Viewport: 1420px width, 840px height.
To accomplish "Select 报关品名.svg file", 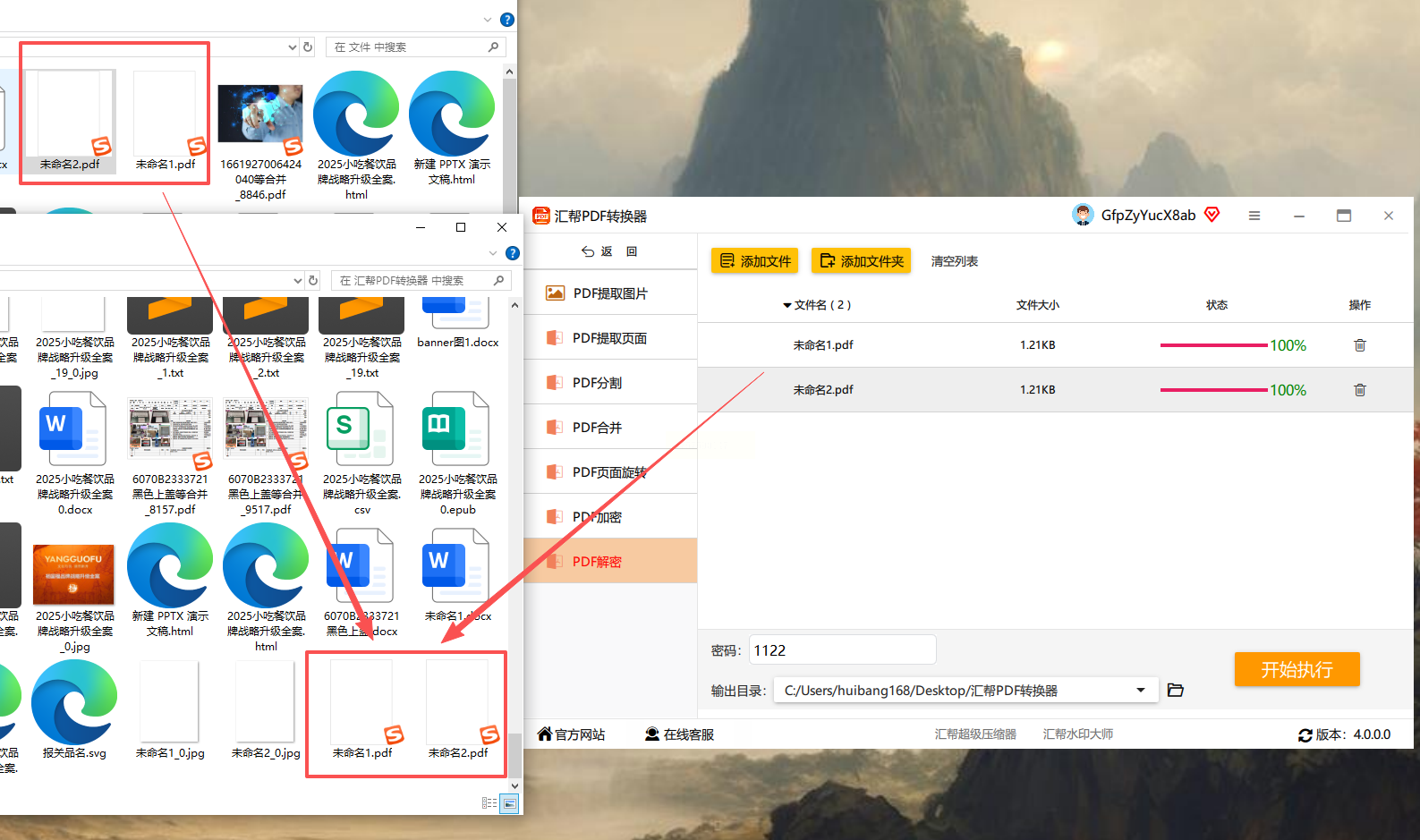I will (x=74, y=710).
